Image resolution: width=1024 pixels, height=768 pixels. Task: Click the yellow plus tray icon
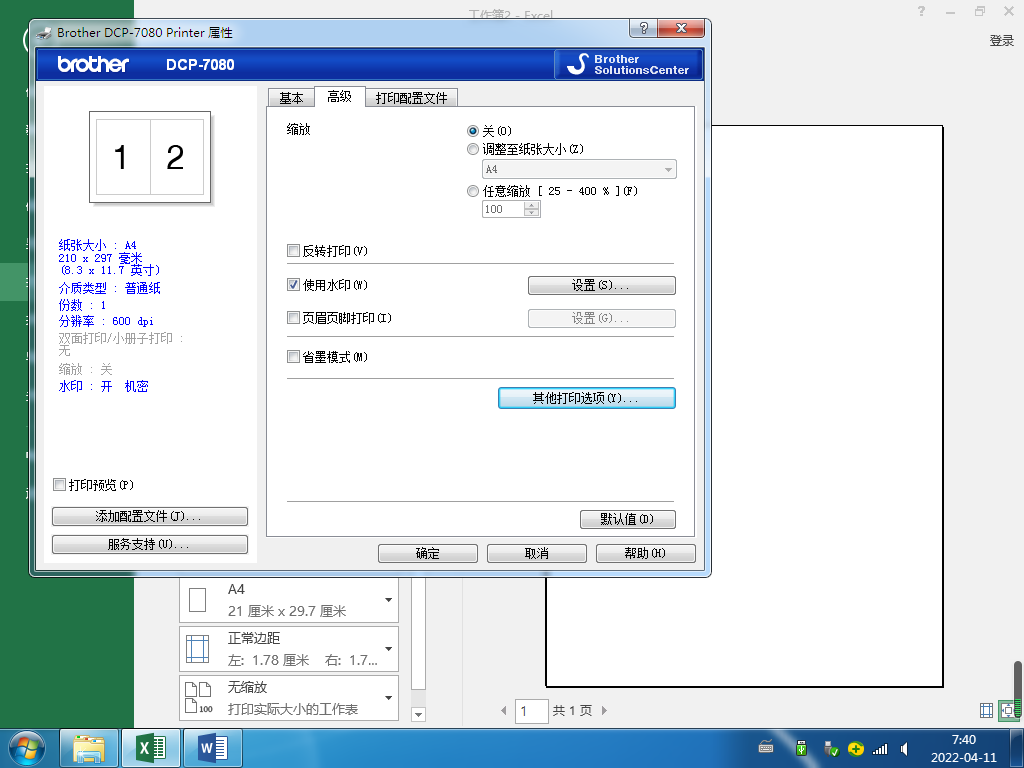pyautogui.click(x=856, y=748)
